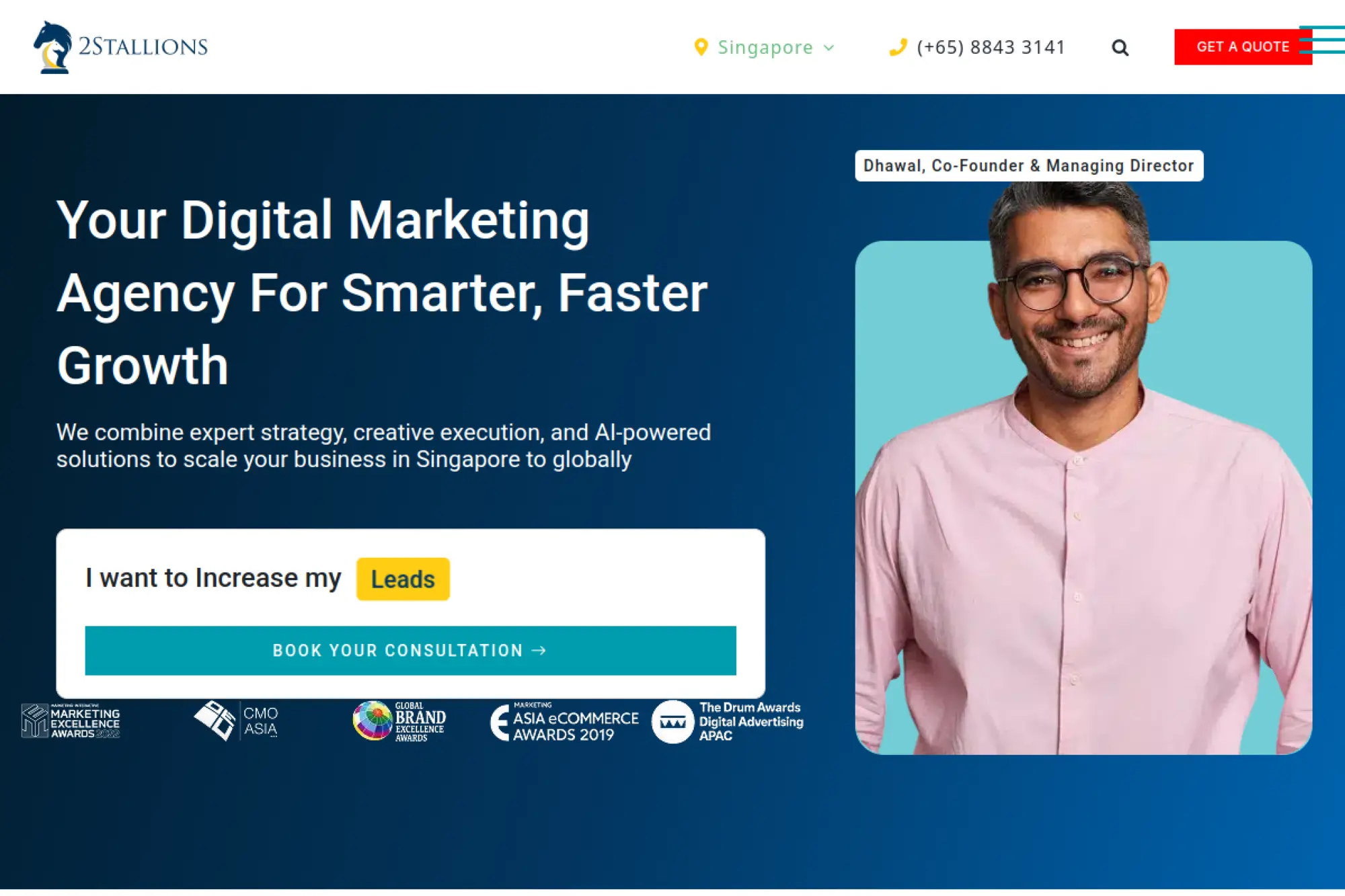The height and width of the screenshot is (896, 1345).
Task: Click the Dhawal Co-Founder label tag
Action: 1029,165
